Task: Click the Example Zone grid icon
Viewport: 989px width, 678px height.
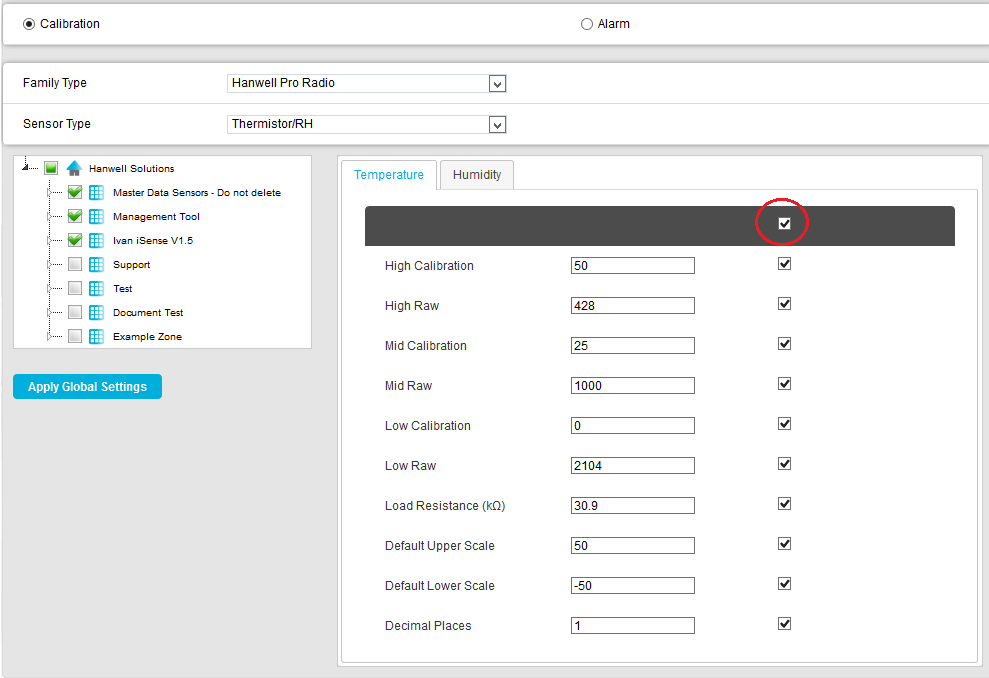Action: click(x=97, y=337)
